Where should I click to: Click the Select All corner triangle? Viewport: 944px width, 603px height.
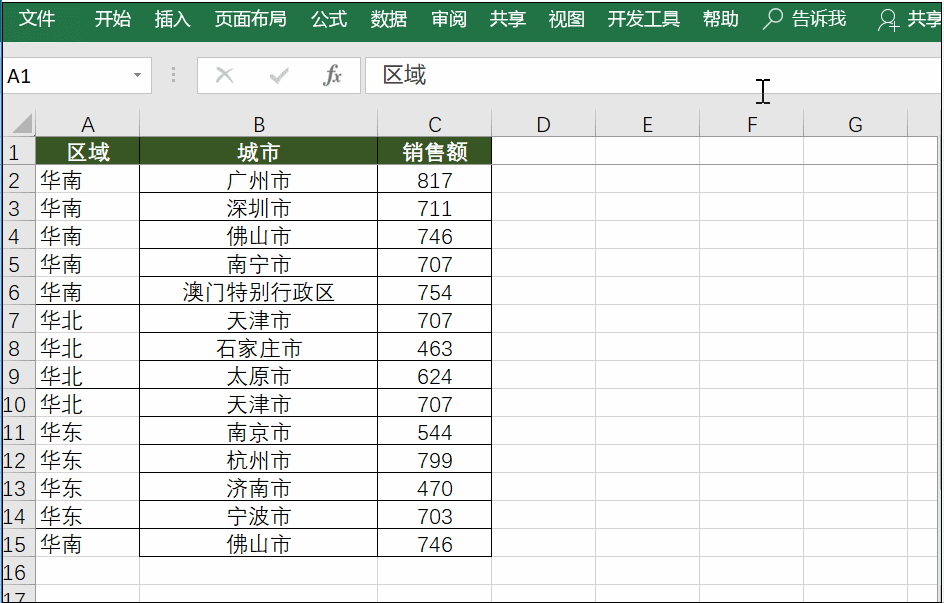point(22,124)
